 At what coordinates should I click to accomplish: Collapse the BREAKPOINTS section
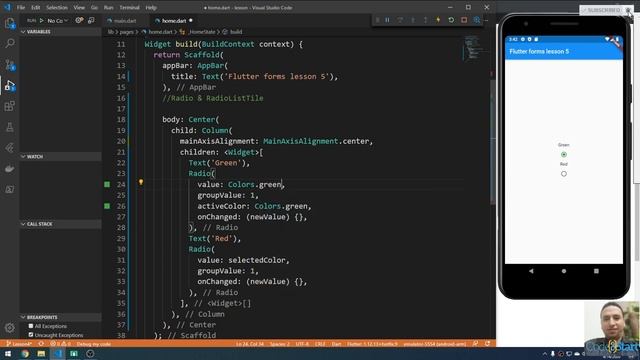click(60, 317)
